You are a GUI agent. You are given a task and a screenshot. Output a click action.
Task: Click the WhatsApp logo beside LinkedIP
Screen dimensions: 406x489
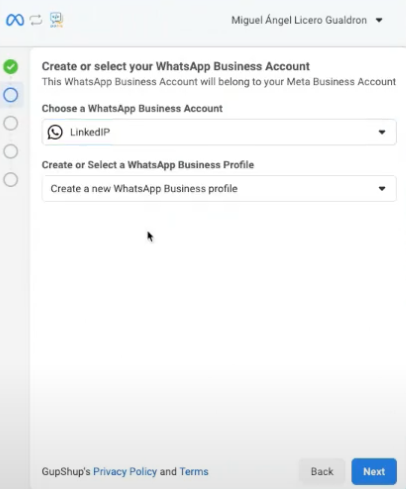(x=55, y=132)
